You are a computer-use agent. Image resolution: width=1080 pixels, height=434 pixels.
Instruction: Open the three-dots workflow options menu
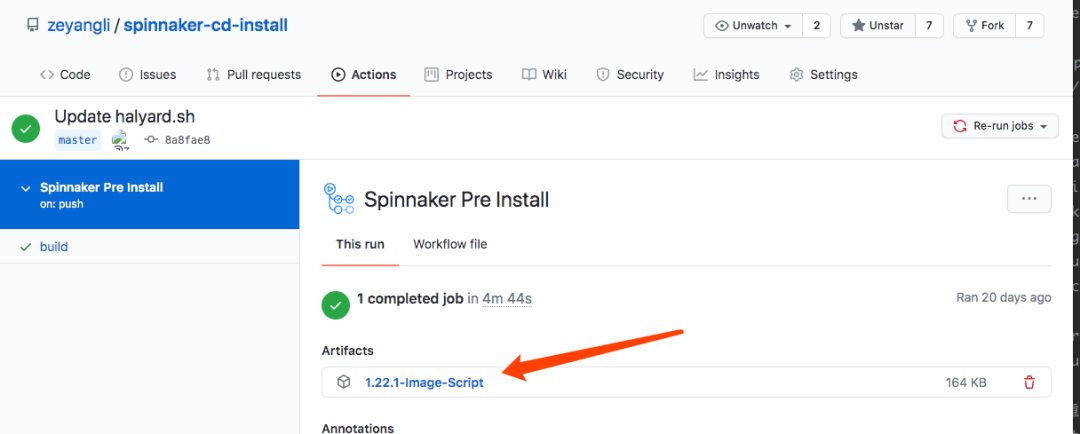click(1029, 199)
